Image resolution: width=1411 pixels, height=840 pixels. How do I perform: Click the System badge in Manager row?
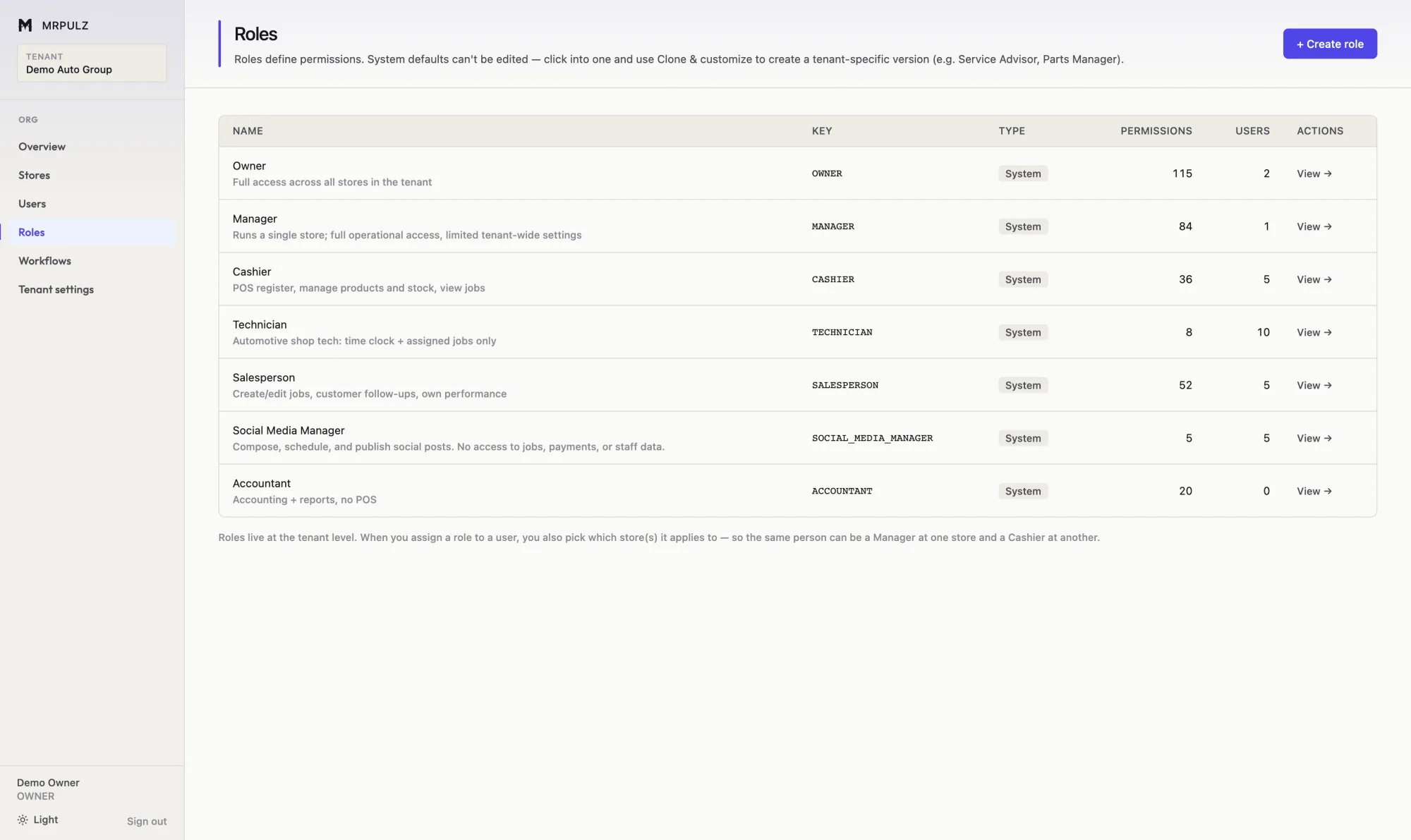1023,226
